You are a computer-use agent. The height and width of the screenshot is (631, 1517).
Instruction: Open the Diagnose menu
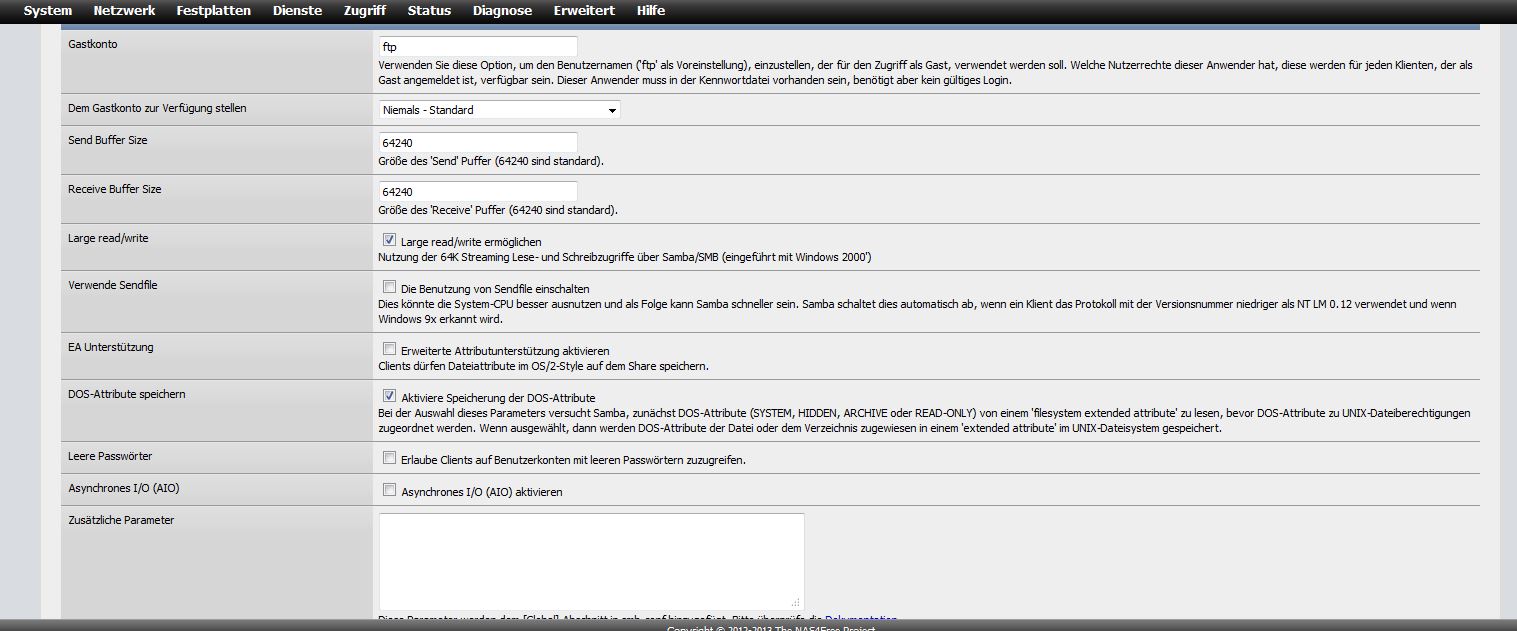coord(502,11)
